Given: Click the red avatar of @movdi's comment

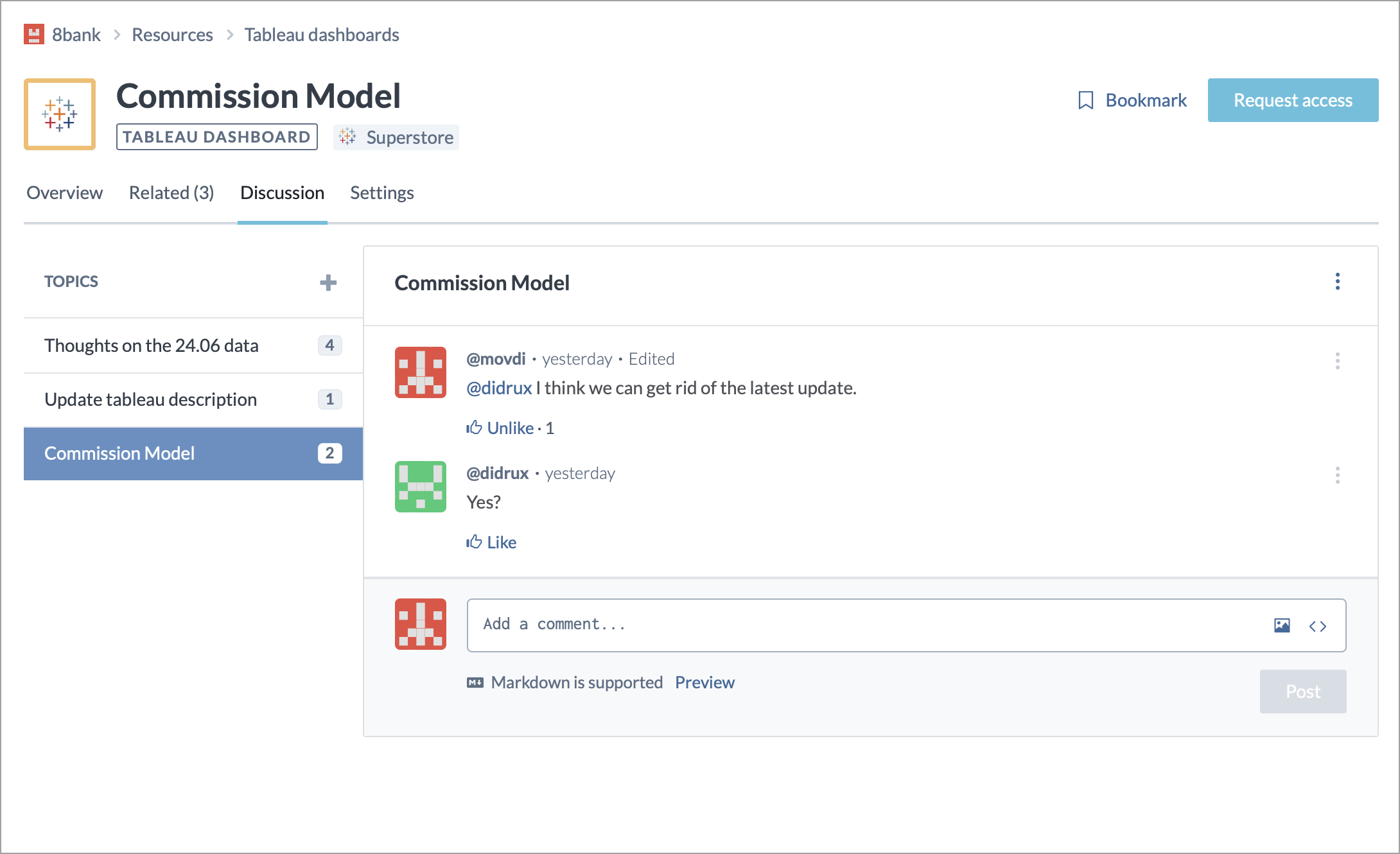Looking at the screenshot, I should click(x=421, y=372).
